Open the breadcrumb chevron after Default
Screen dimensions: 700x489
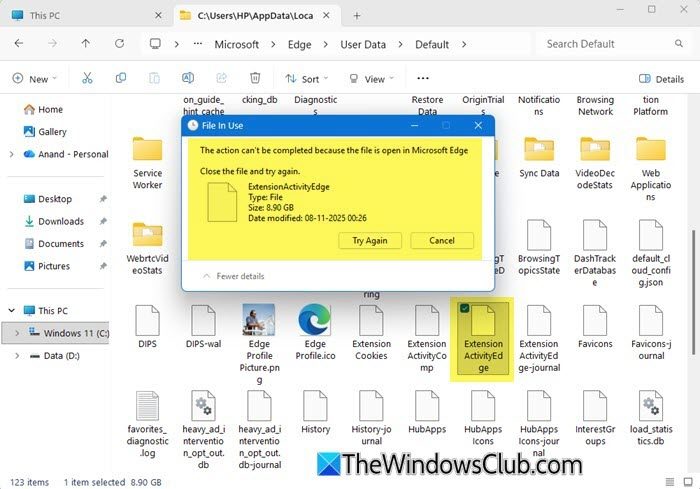coord(464,44)
